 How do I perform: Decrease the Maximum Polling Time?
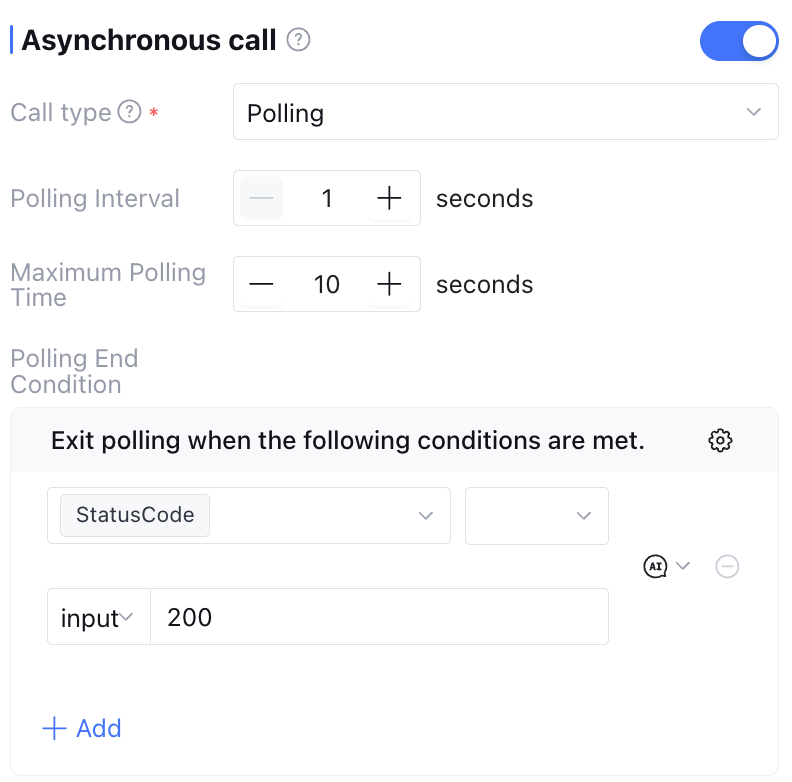tap(261, 284)
